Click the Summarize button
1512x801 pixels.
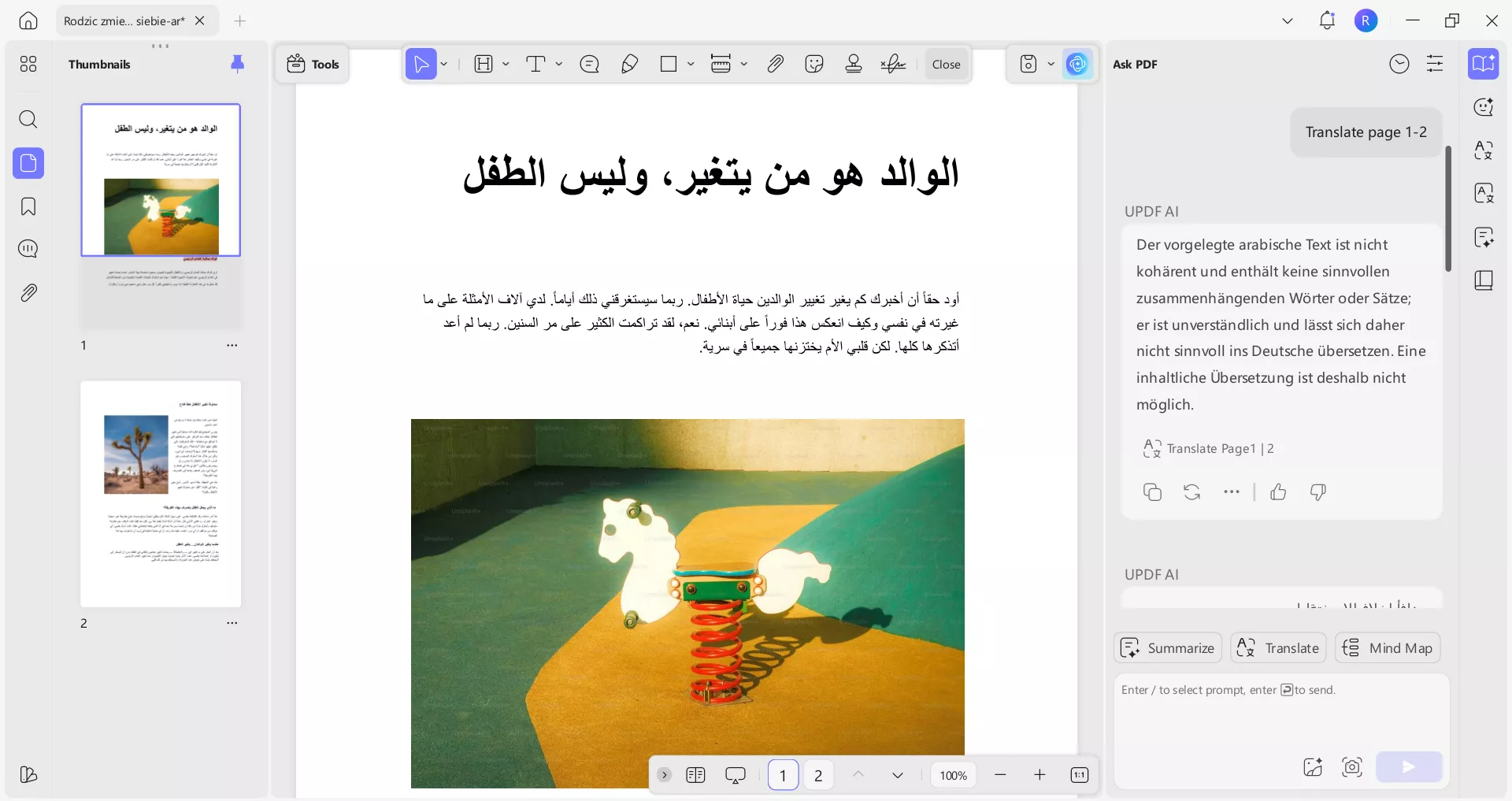pyautogui.click(x=1167, y=647)
